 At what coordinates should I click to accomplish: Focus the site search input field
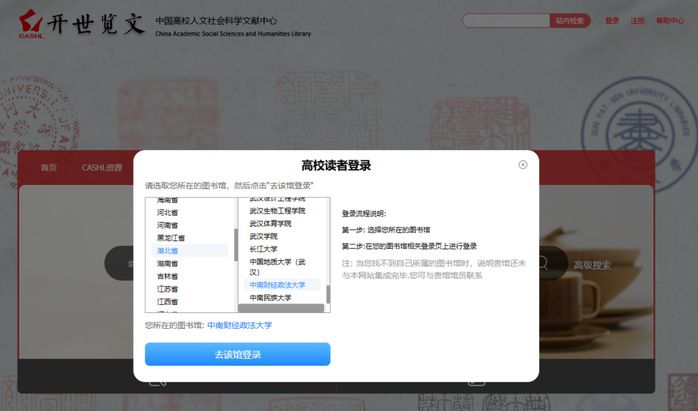coord(505,20)
